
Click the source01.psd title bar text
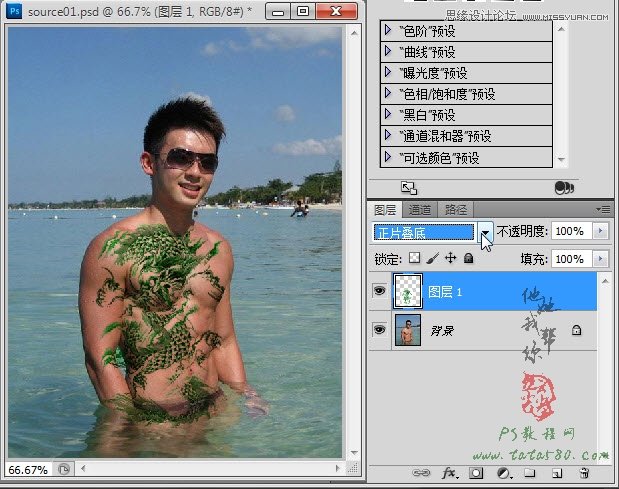coord(140,12)
